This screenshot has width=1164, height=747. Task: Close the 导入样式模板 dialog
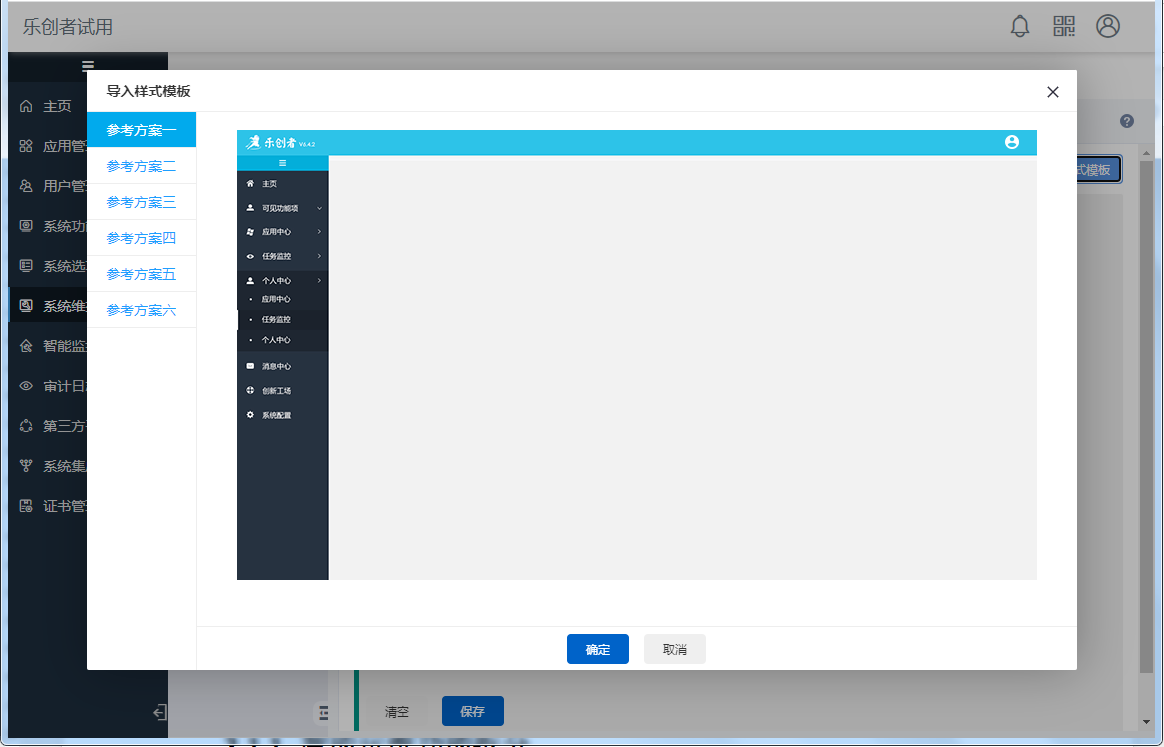(x=1052, y=92)
